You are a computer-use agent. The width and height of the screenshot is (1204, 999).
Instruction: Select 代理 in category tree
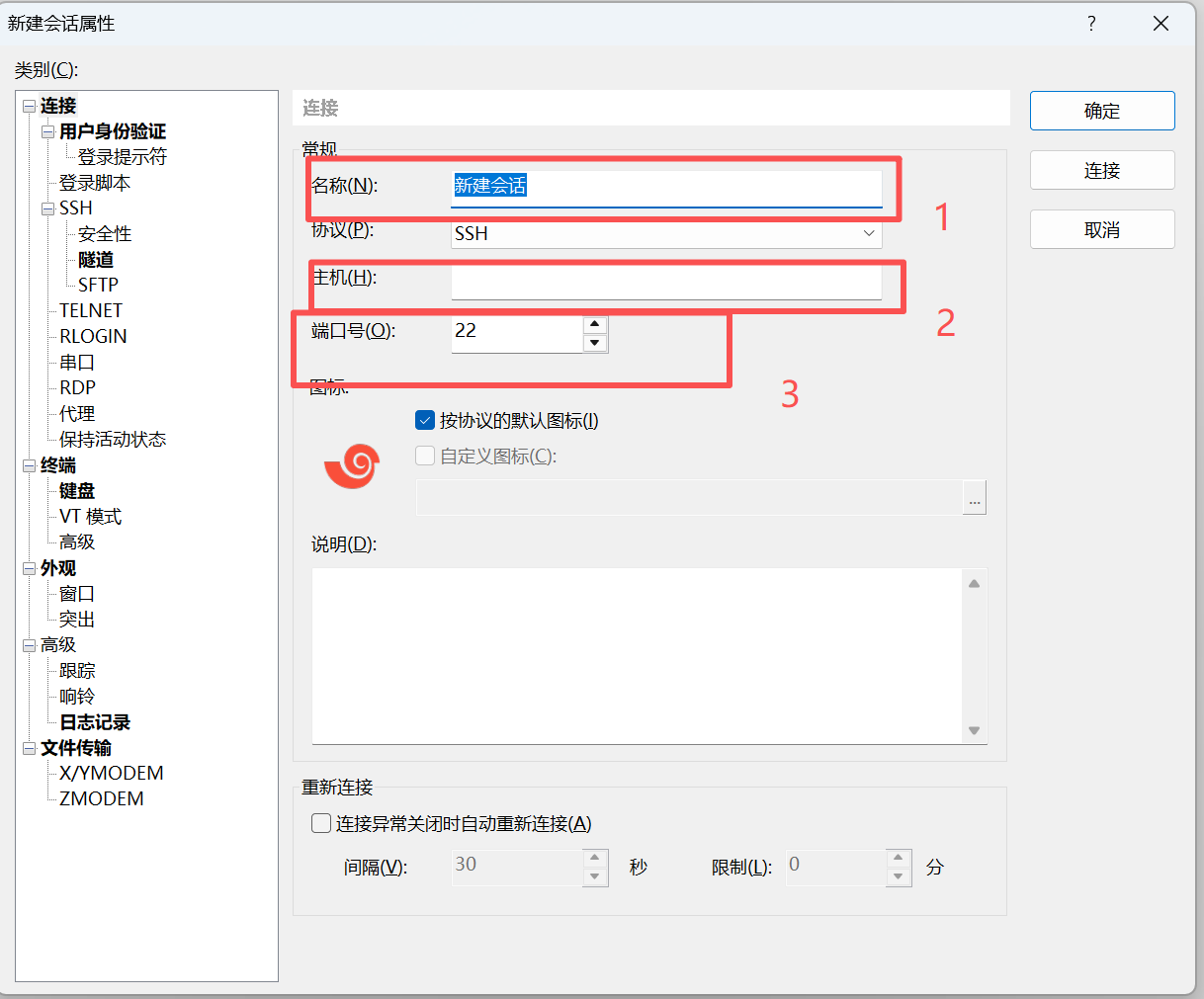click(77, 414)
